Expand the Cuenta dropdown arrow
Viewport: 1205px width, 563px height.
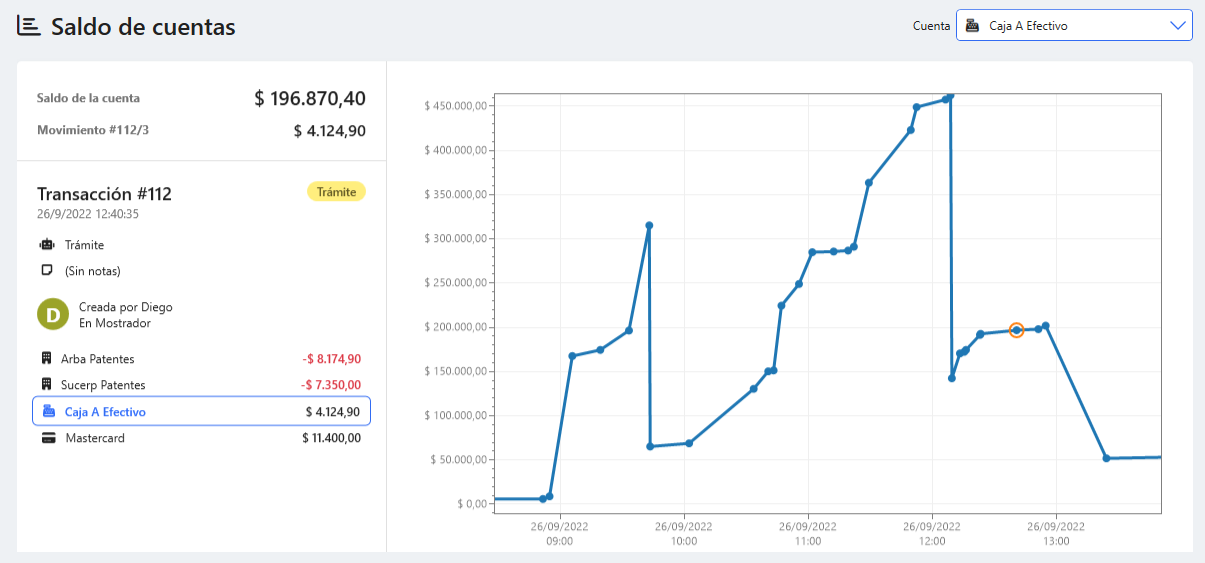pyautogui.click(x=1177, y=26)
